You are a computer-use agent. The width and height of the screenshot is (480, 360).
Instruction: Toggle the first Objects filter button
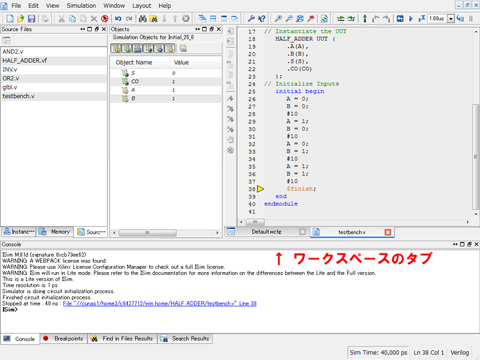(116, 48)
